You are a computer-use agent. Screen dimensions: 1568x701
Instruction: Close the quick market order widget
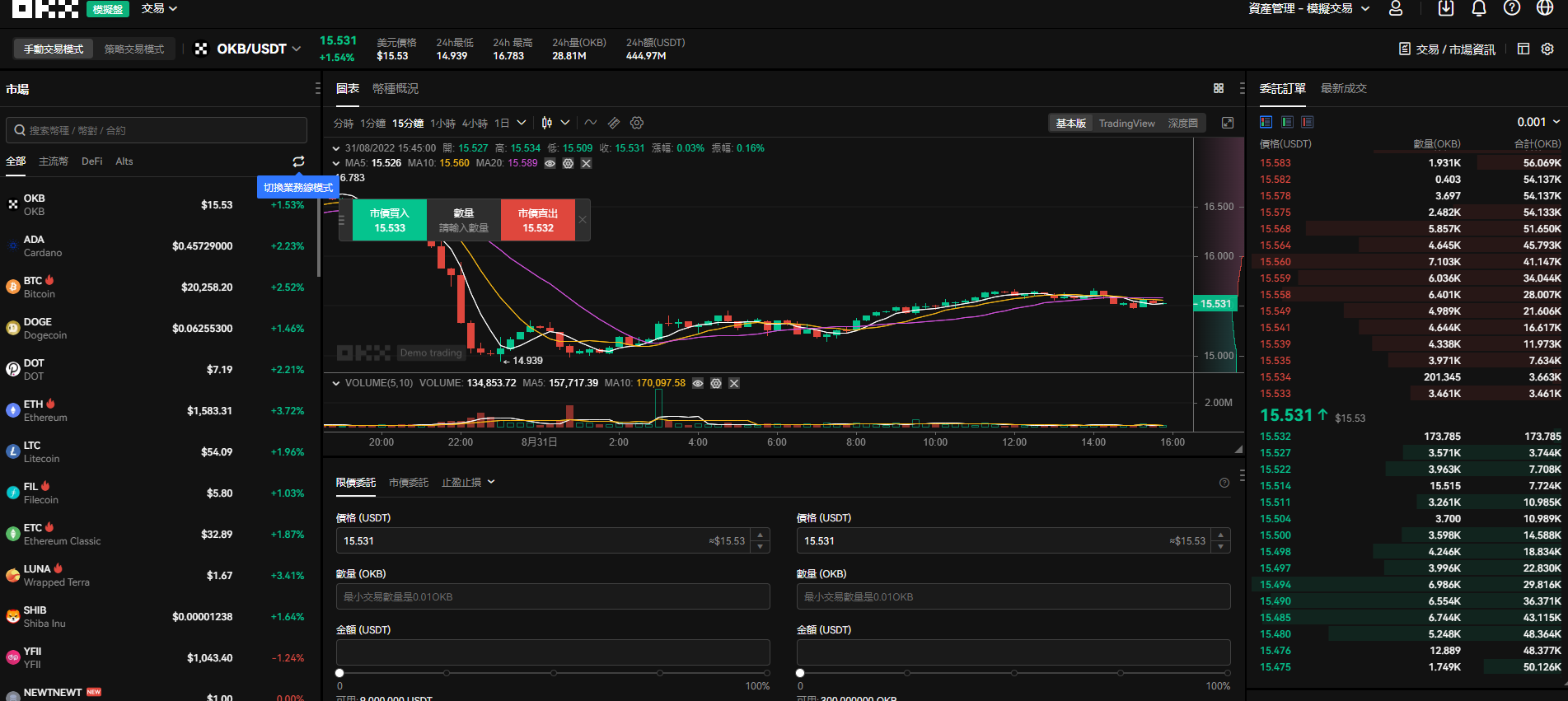pyautogui.click(x=583, y=220)
